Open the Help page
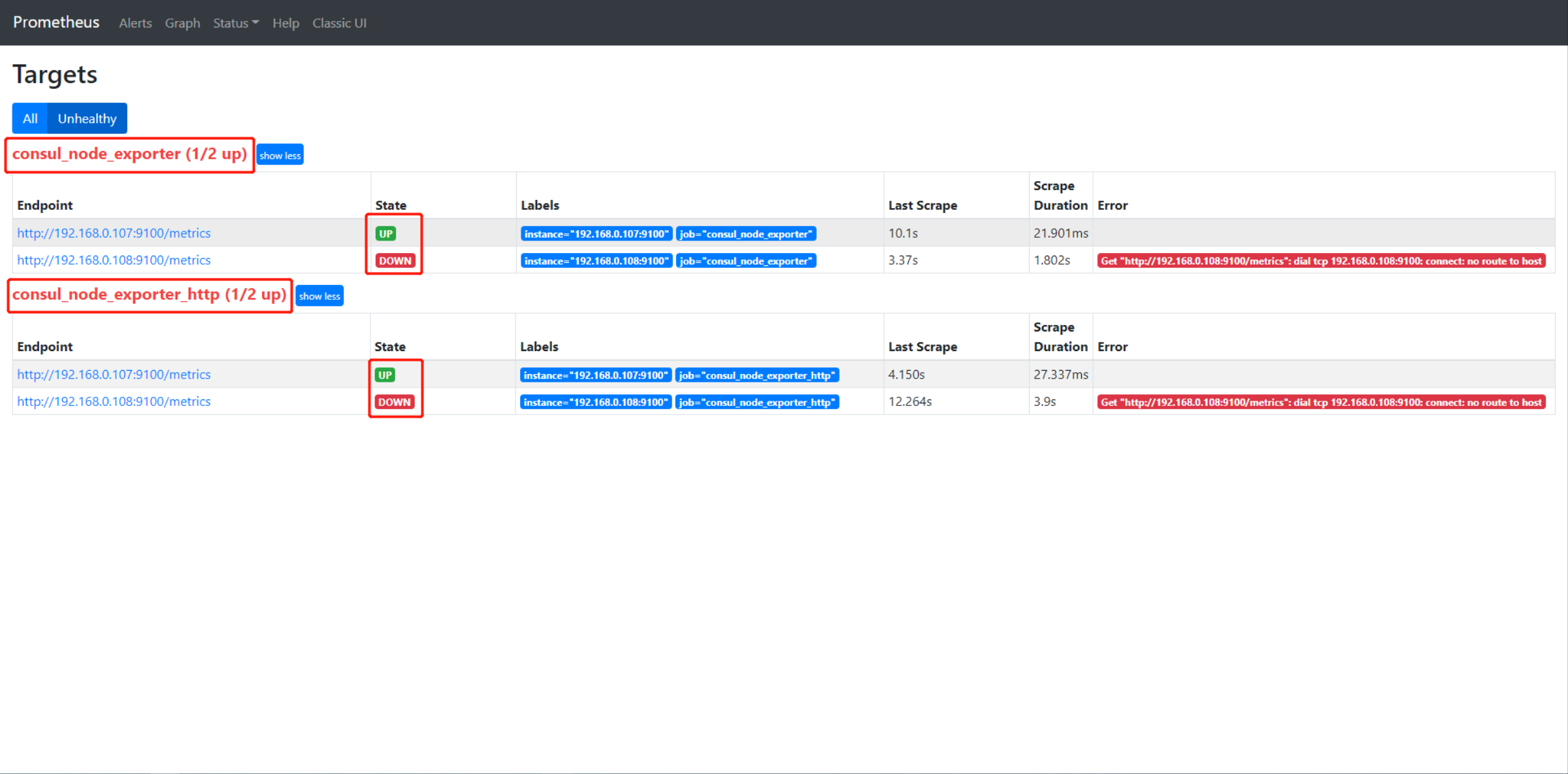The image size is (1568, 774). tap(286, 23)
